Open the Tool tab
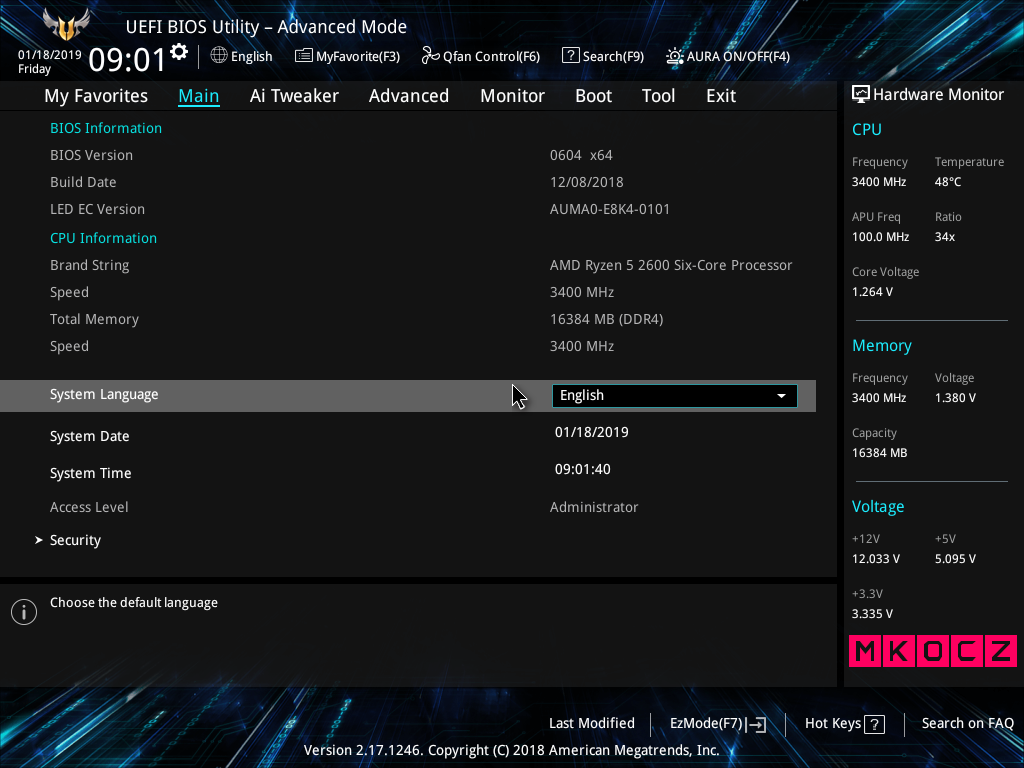 tap(658, 96)
